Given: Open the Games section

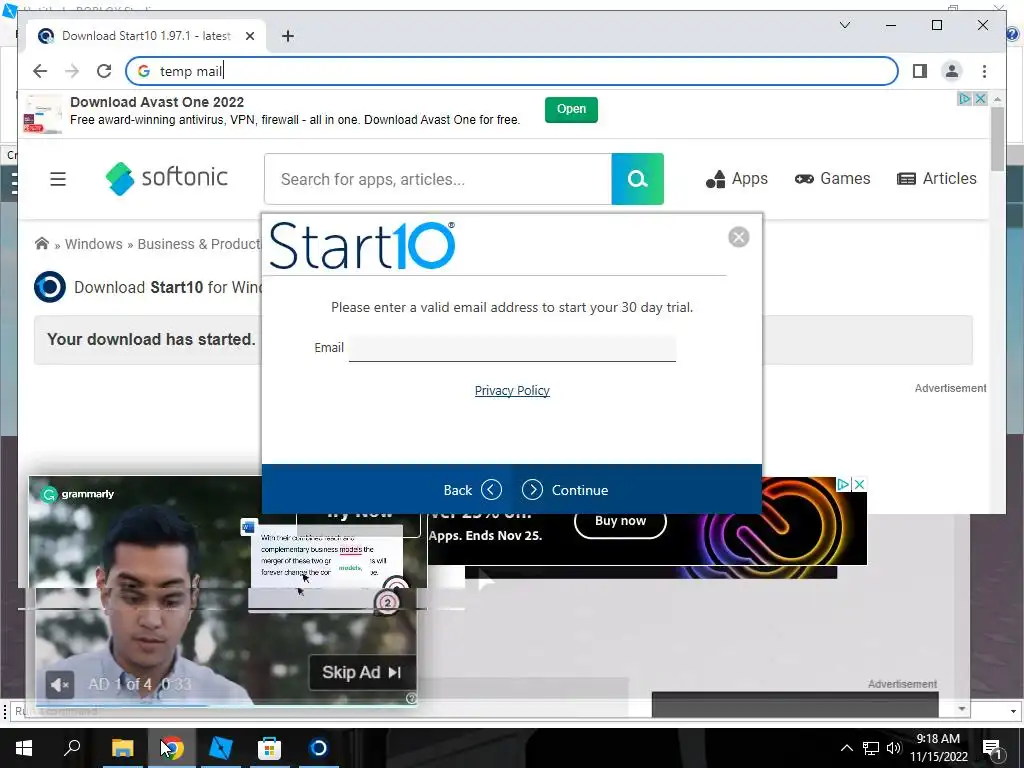Looking at the screenshot, I should click(832, 179).
